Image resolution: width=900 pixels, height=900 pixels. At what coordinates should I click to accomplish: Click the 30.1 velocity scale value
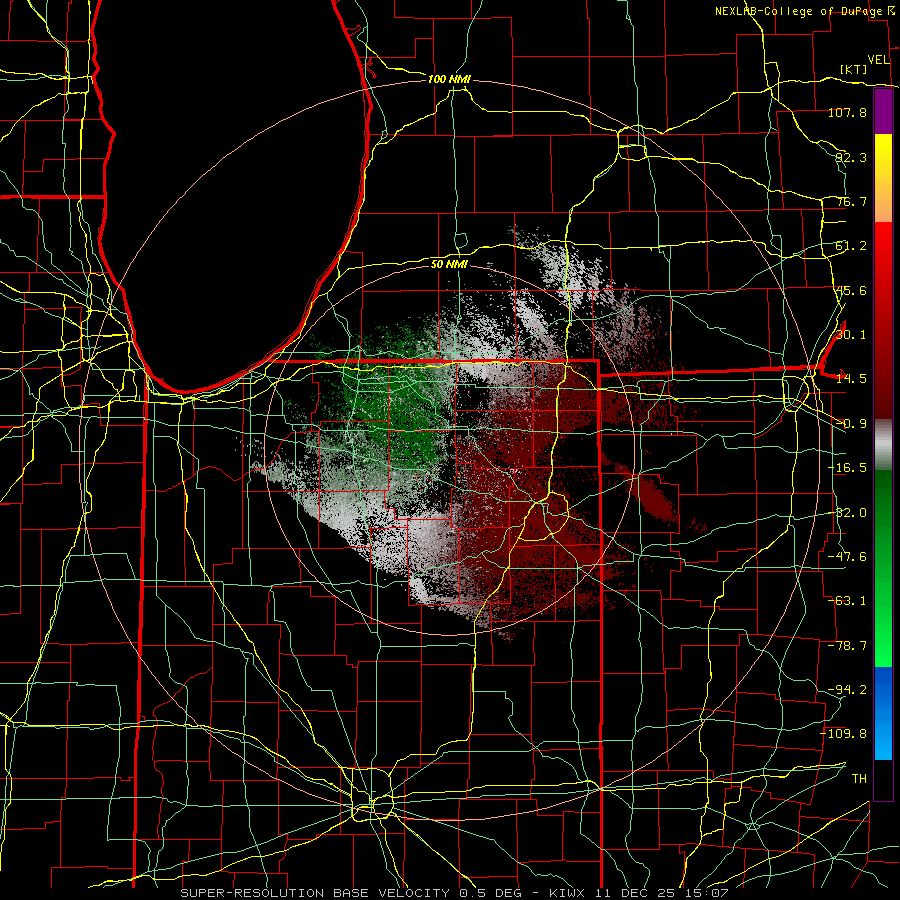point(851,335)
